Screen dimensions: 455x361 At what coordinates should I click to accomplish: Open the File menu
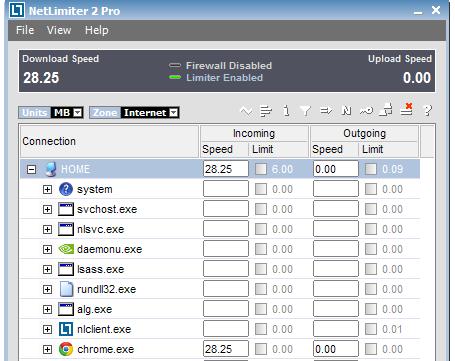click(x=25, y=30)
